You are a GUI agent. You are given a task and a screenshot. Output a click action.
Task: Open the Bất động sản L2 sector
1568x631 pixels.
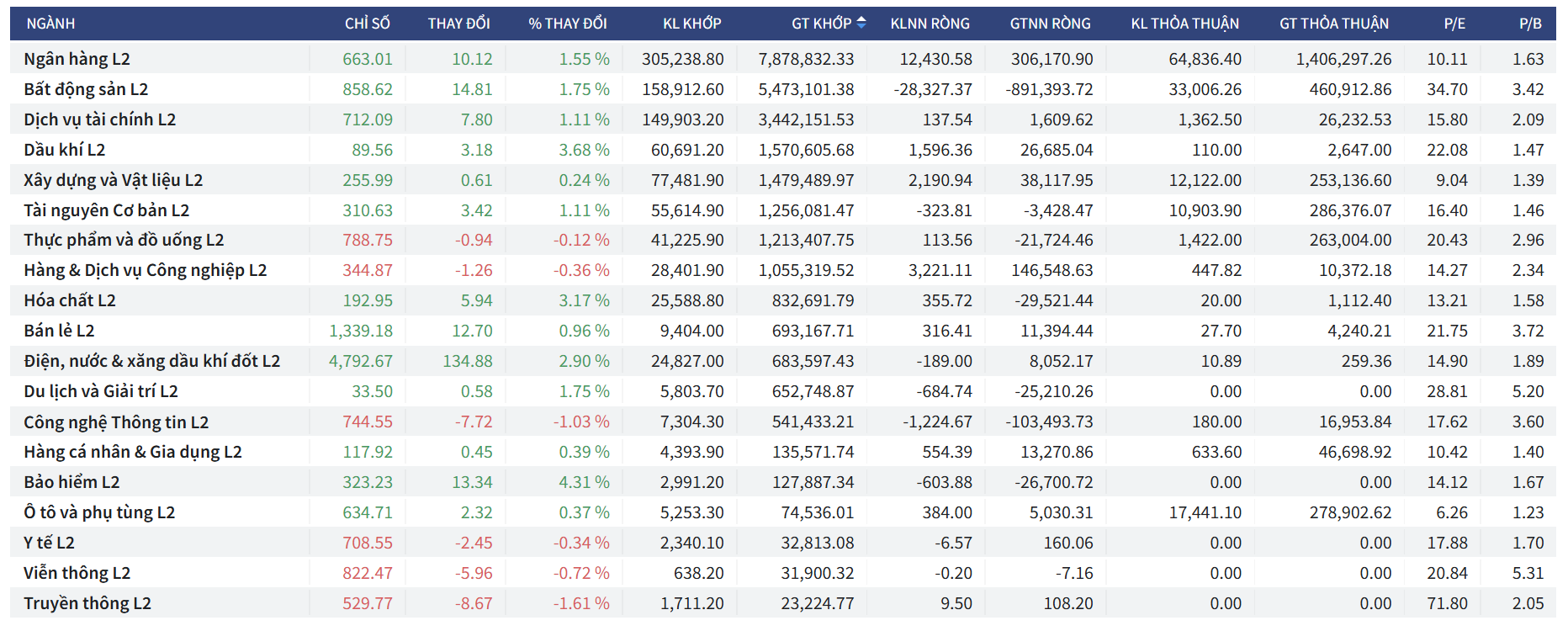pyautogui.click(x=86, y=89)
